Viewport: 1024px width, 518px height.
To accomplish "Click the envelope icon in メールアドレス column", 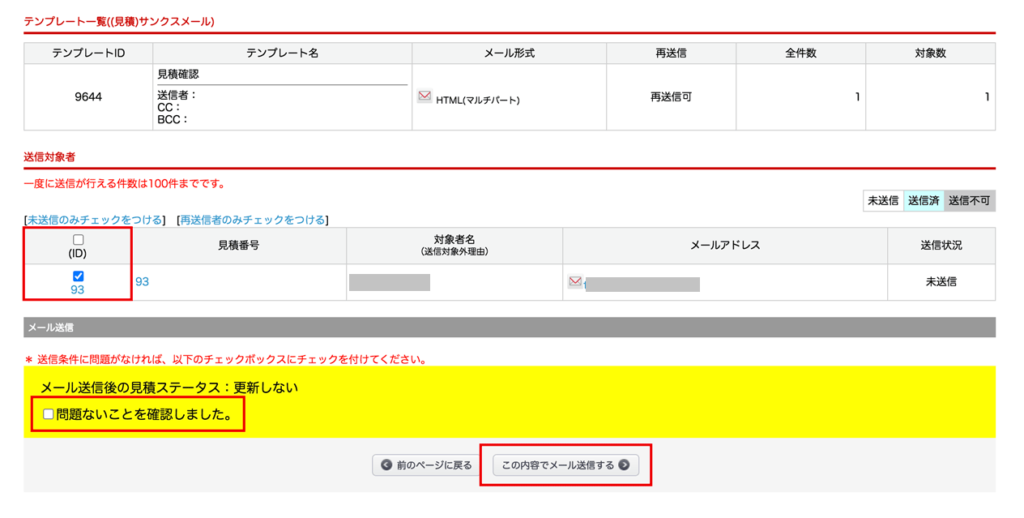I will pos(575,282).
